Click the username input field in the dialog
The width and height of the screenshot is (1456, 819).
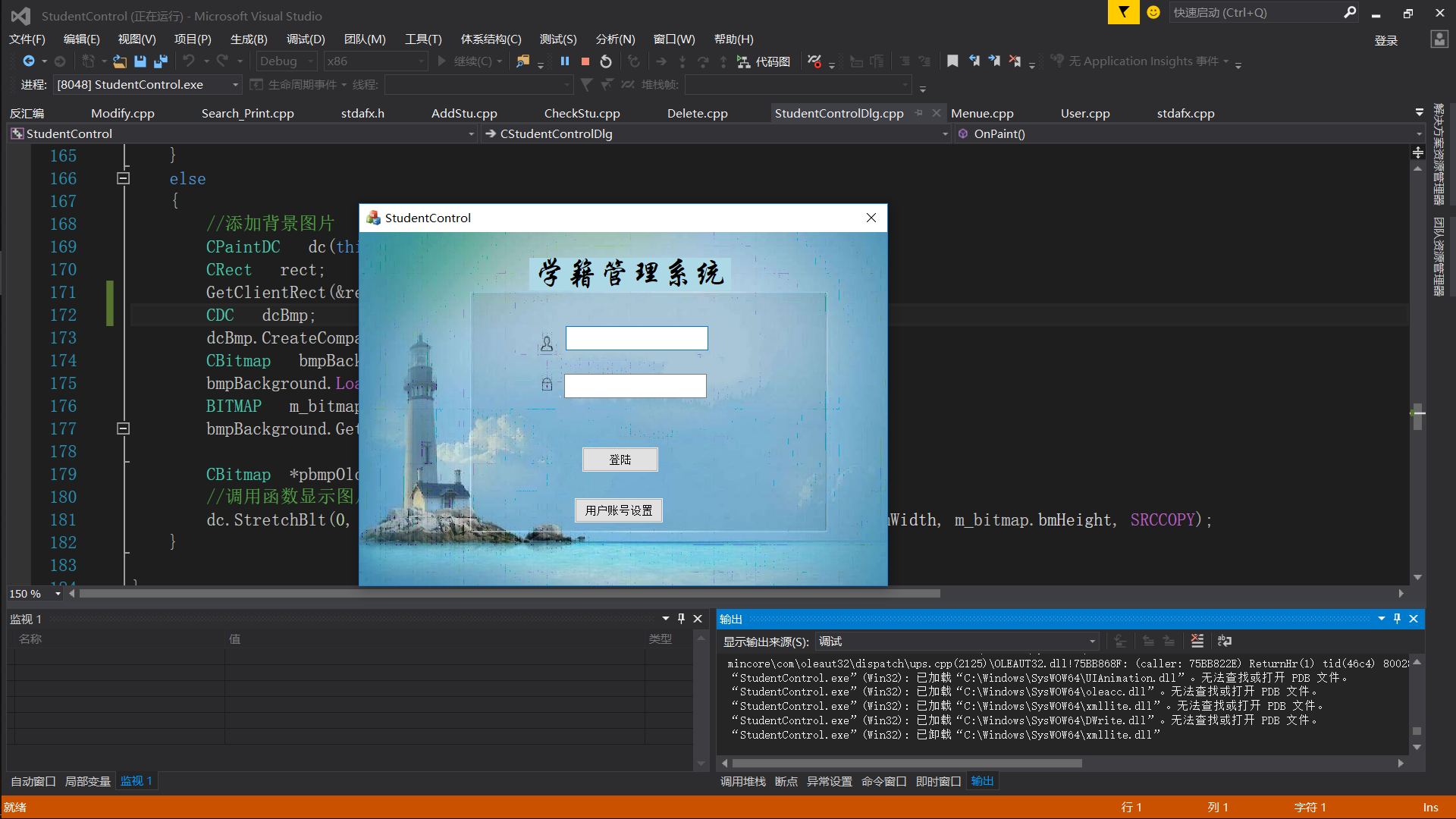point(636,338)
